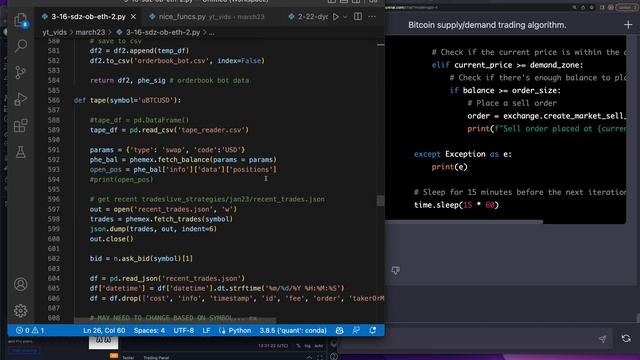This screenshot has height=360, width=640.
Task: Click the line number 586 in the gutter
Action: point(53,100)
